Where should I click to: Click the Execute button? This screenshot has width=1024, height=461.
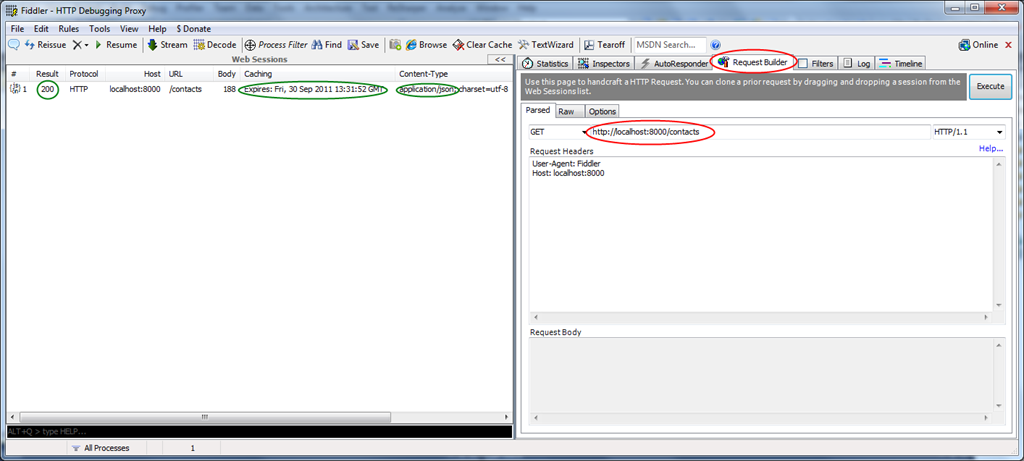(x=990, y=87)
